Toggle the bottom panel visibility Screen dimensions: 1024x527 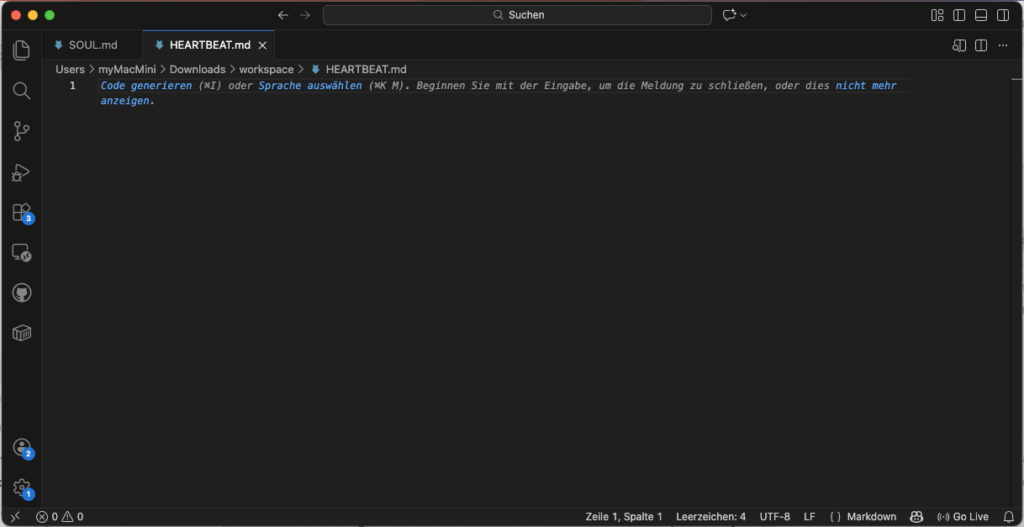981,15
